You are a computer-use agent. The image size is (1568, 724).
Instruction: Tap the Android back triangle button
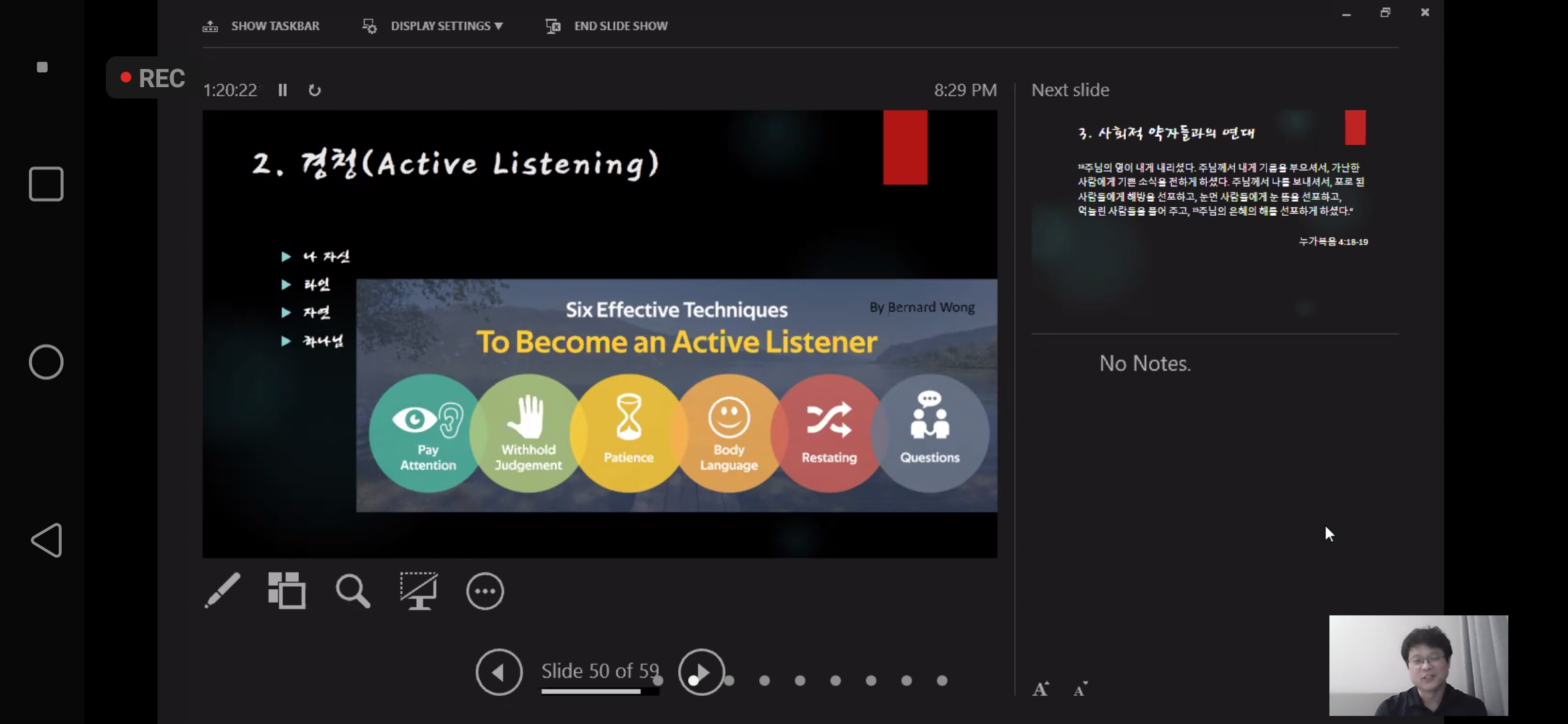(46, 540)
